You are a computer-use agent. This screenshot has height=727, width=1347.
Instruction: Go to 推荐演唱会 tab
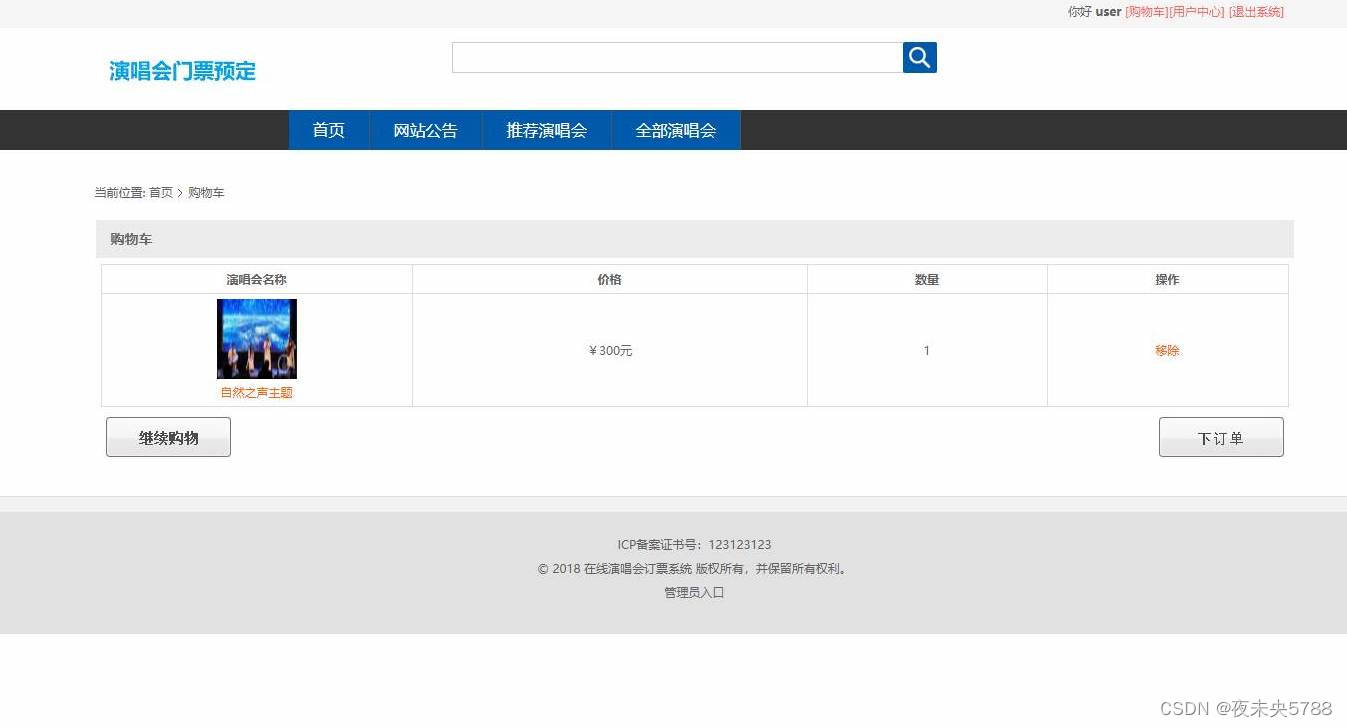(547, 130)
